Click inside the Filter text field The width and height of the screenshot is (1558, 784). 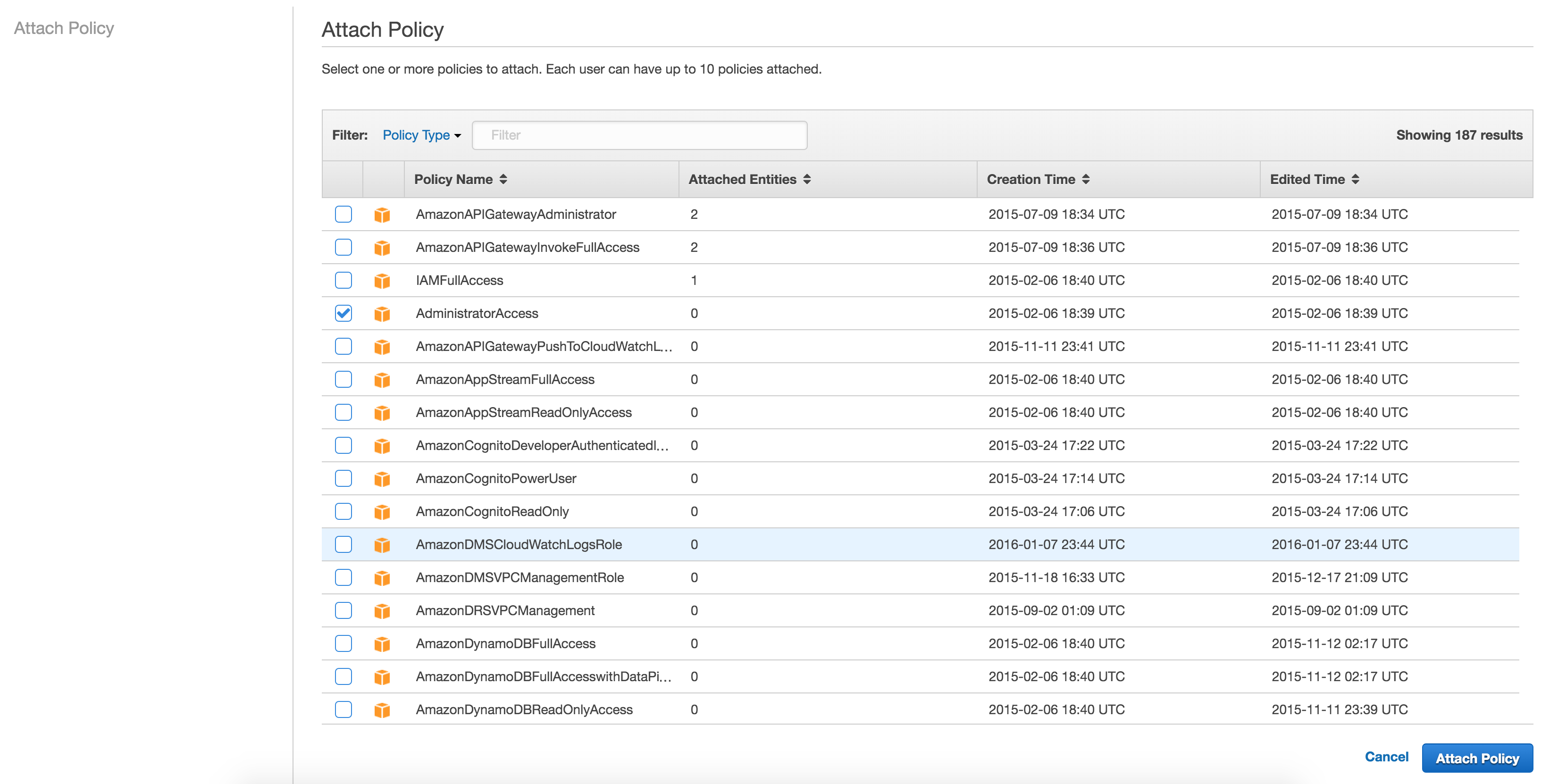tap(639, 135)
